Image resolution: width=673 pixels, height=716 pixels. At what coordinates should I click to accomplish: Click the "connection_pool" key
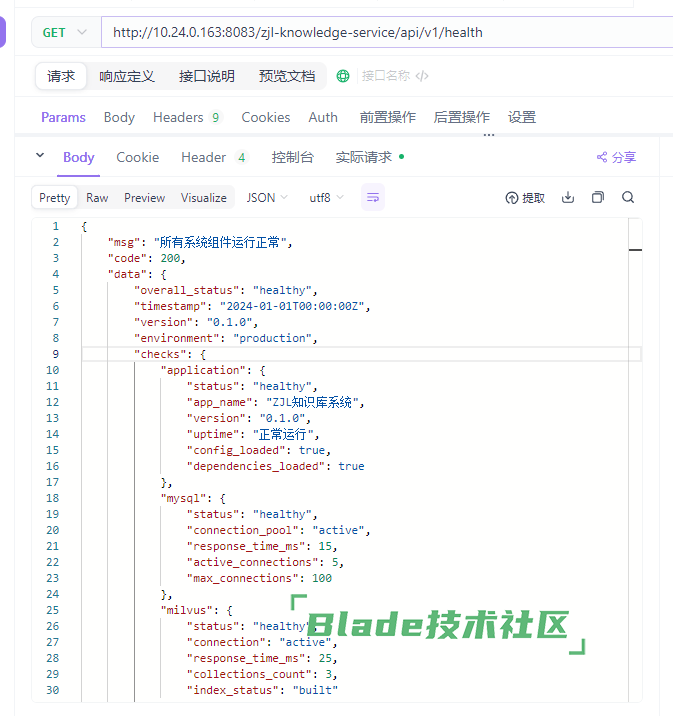pyautogui.click(x=242, y=530)
